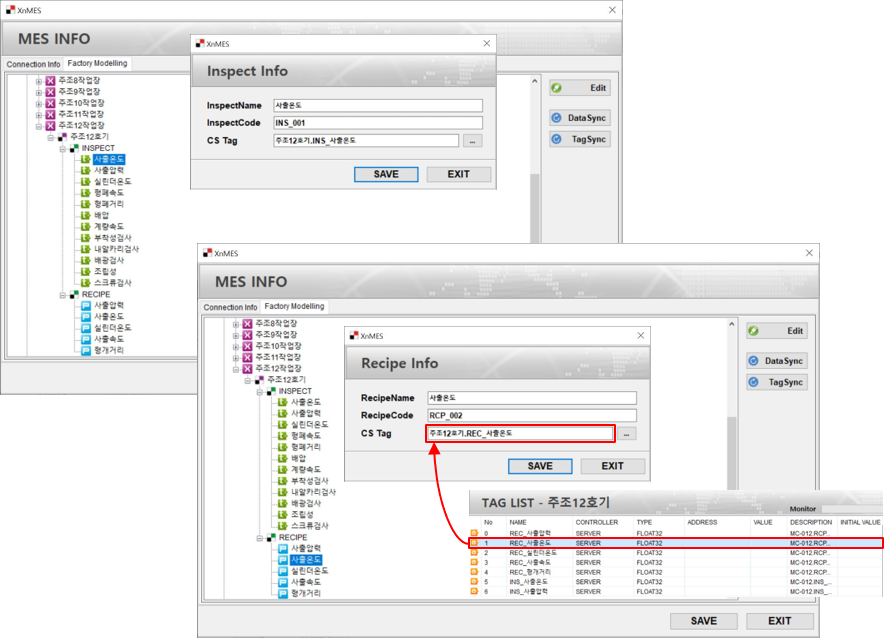Screen dimensions: 884x638
Task: Switch to Connection Info tab in the front window
Action: coord(230,307)
